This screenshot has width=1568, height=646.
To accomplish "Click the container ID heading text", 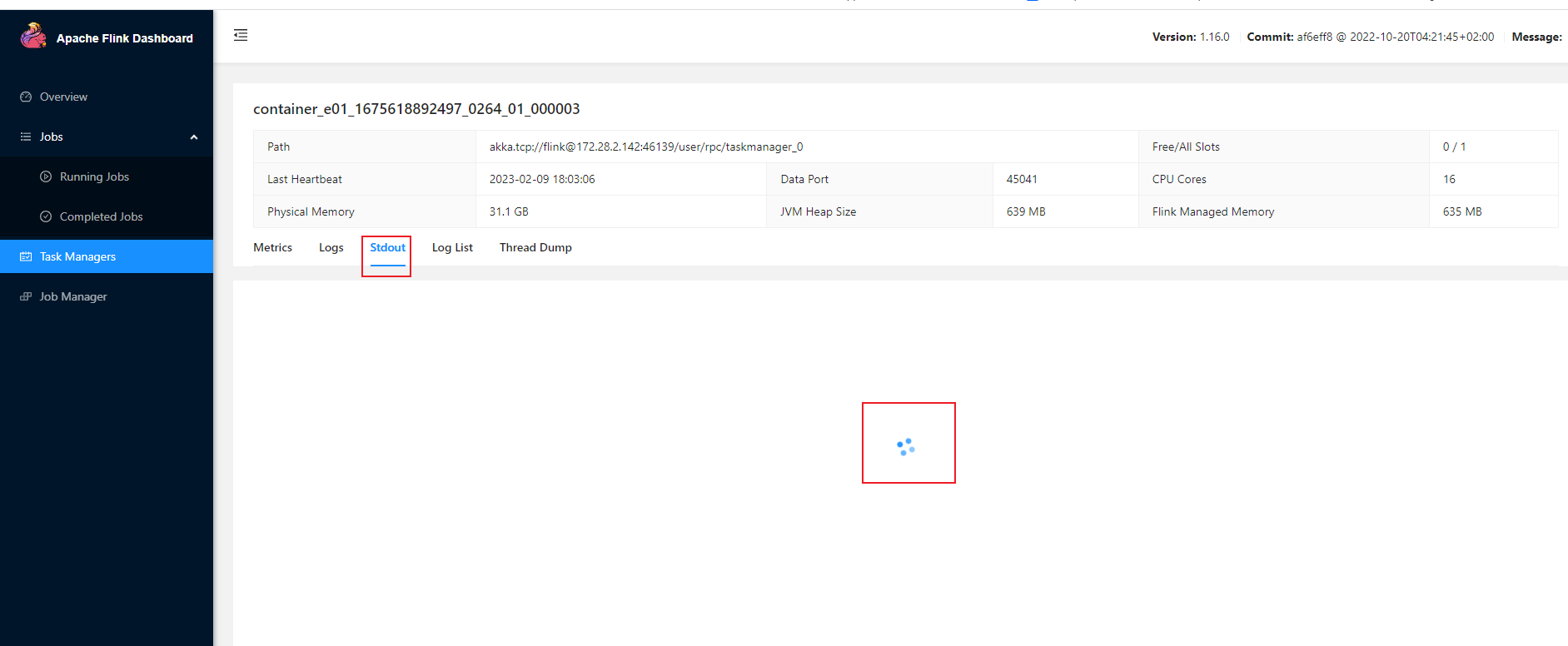I will tap(416, 109).
